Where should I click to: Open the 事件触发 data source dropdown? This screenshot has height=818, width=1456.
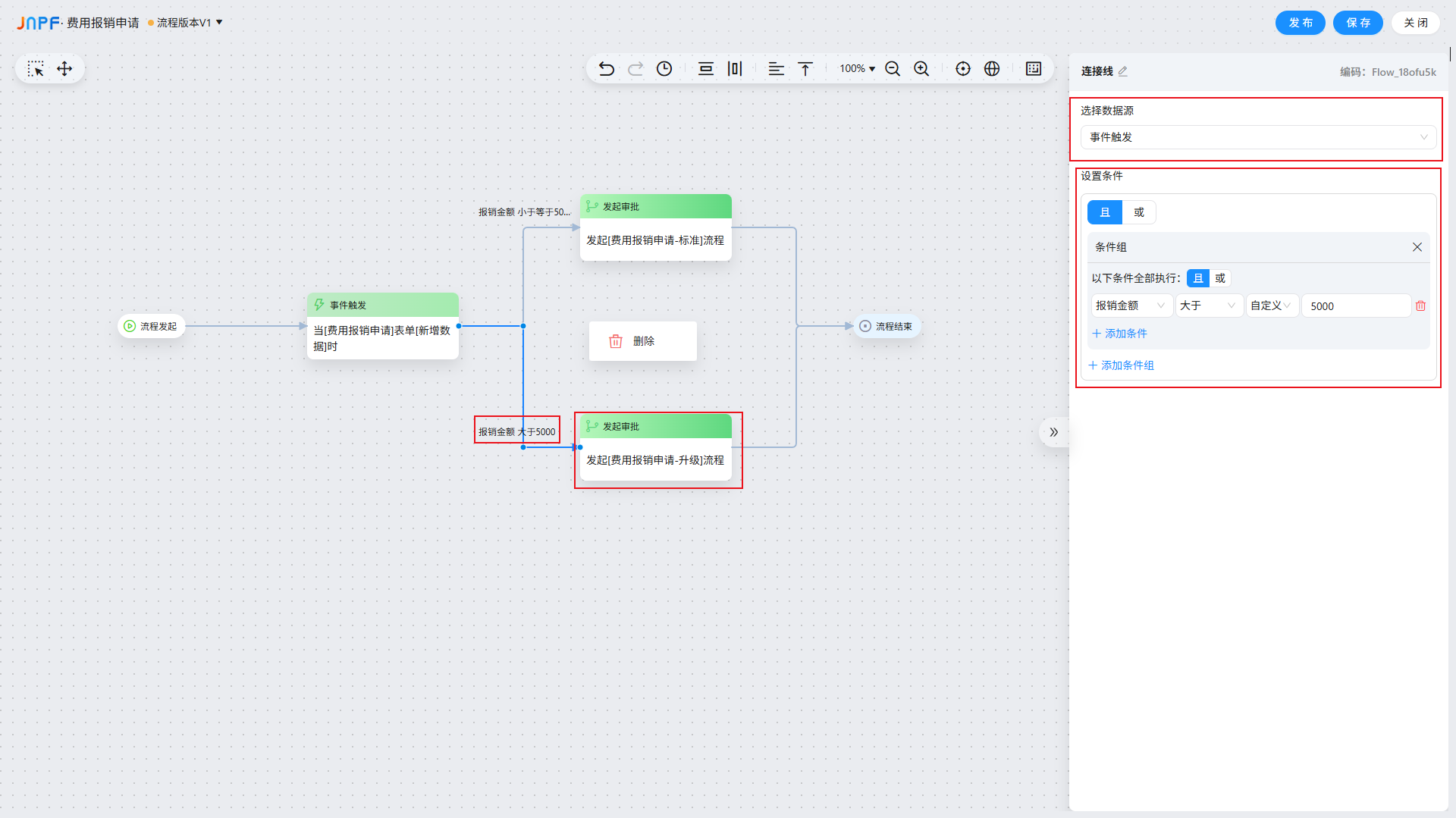tap(1257, 137)
